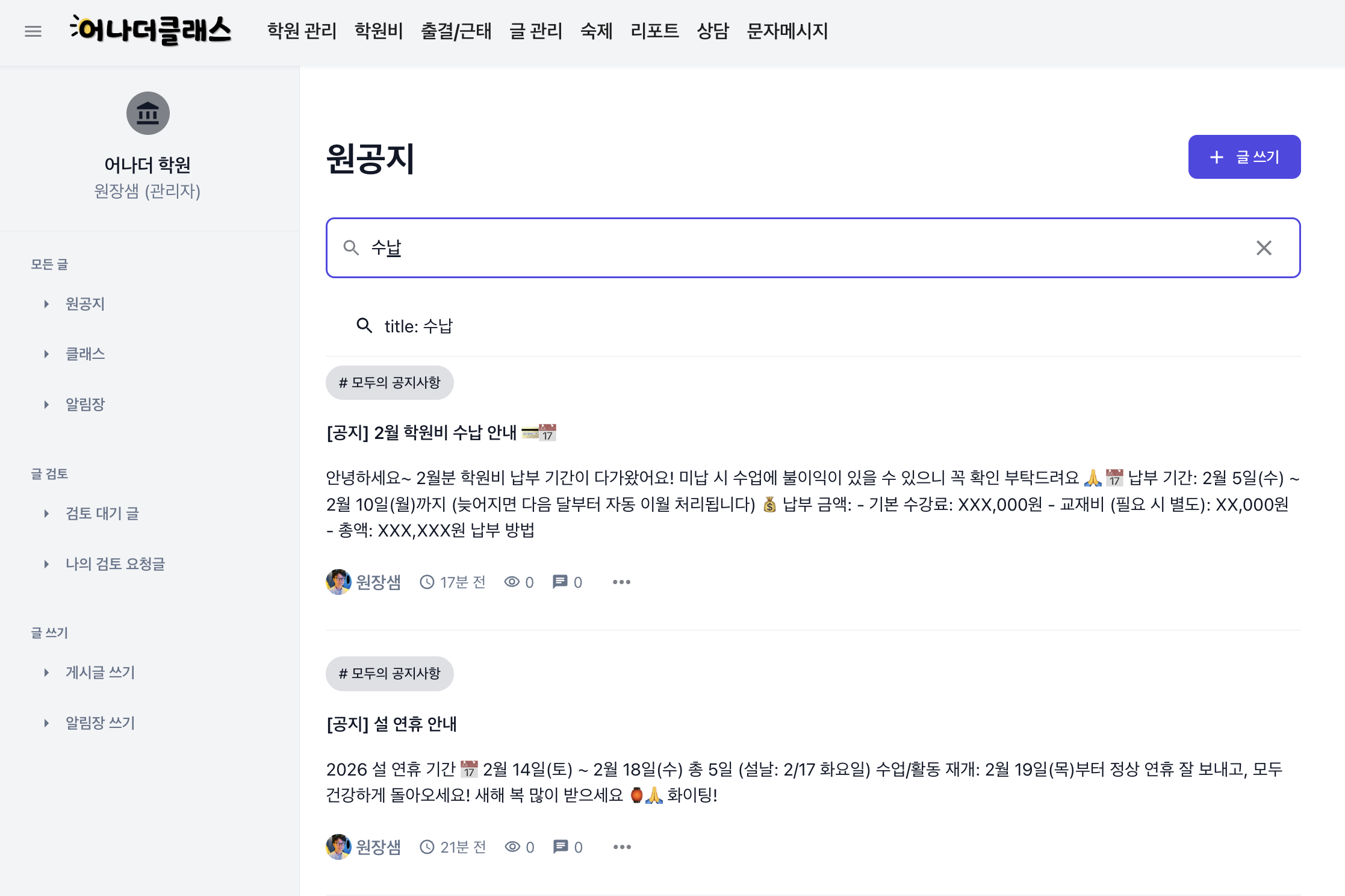Click view count eye on 설 연휴 post
Screen dimensions: 1345x896
coord(512,847)
